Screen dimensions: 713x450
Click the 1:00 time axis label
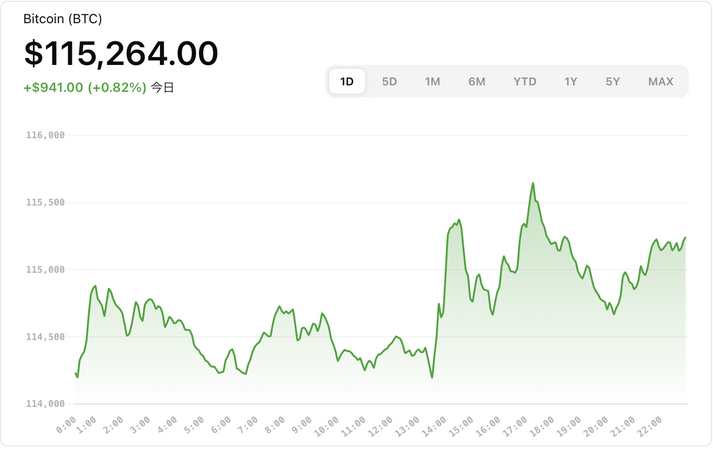coord(87,425)
